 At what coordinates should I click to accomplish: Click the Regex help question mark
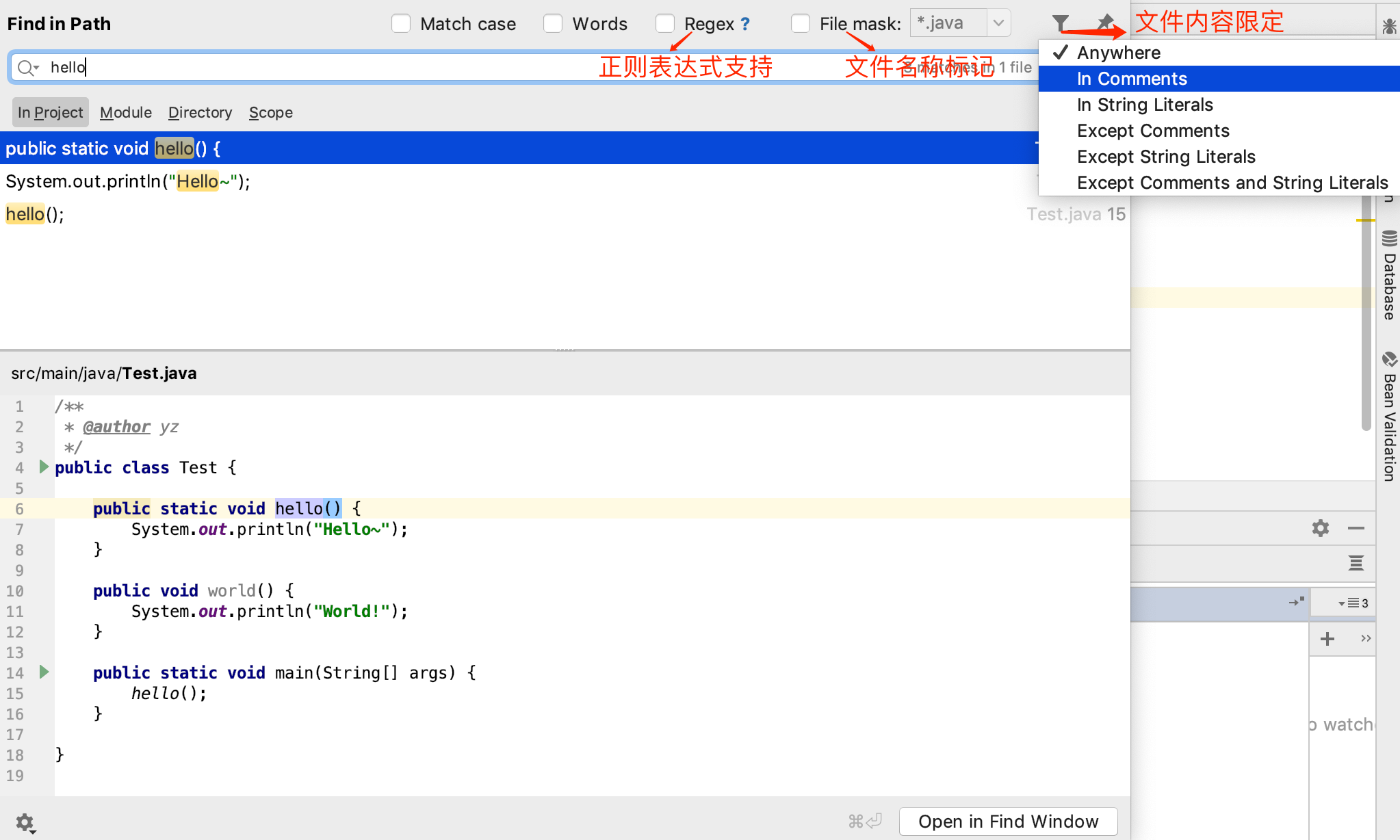745,24
